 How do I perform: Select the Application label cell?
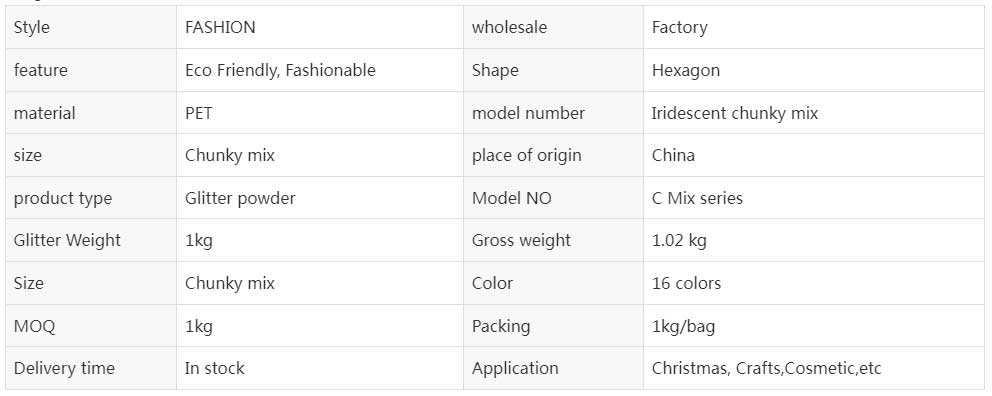(x=553, y=368)
